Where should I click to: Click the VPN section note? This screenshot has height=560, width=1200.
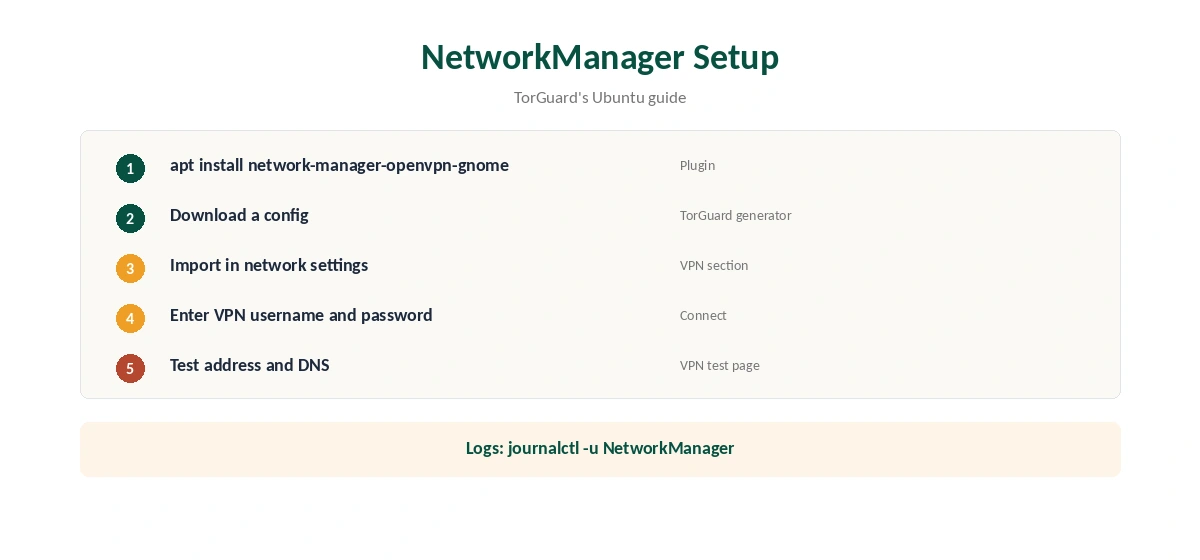tap(714, 265)
